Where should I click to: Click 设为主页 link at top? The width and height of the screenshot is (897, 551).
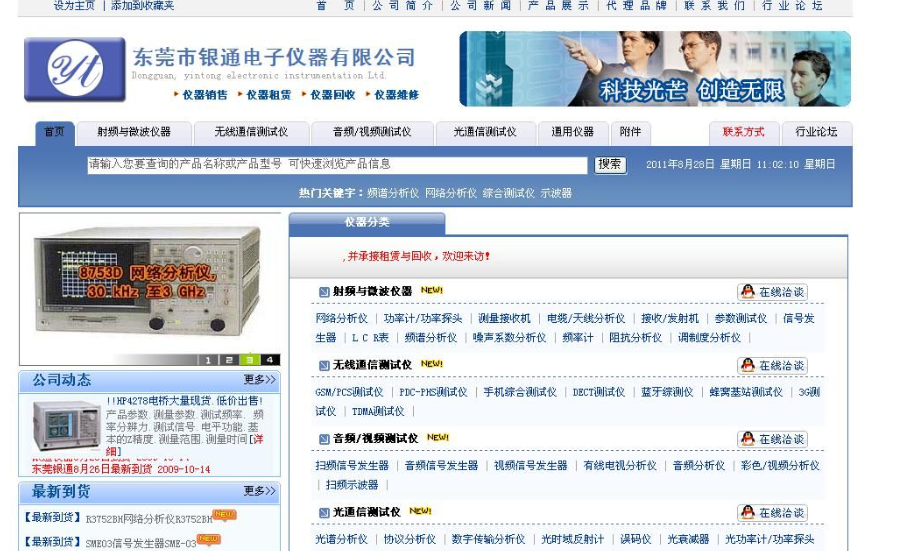point(74,6)
